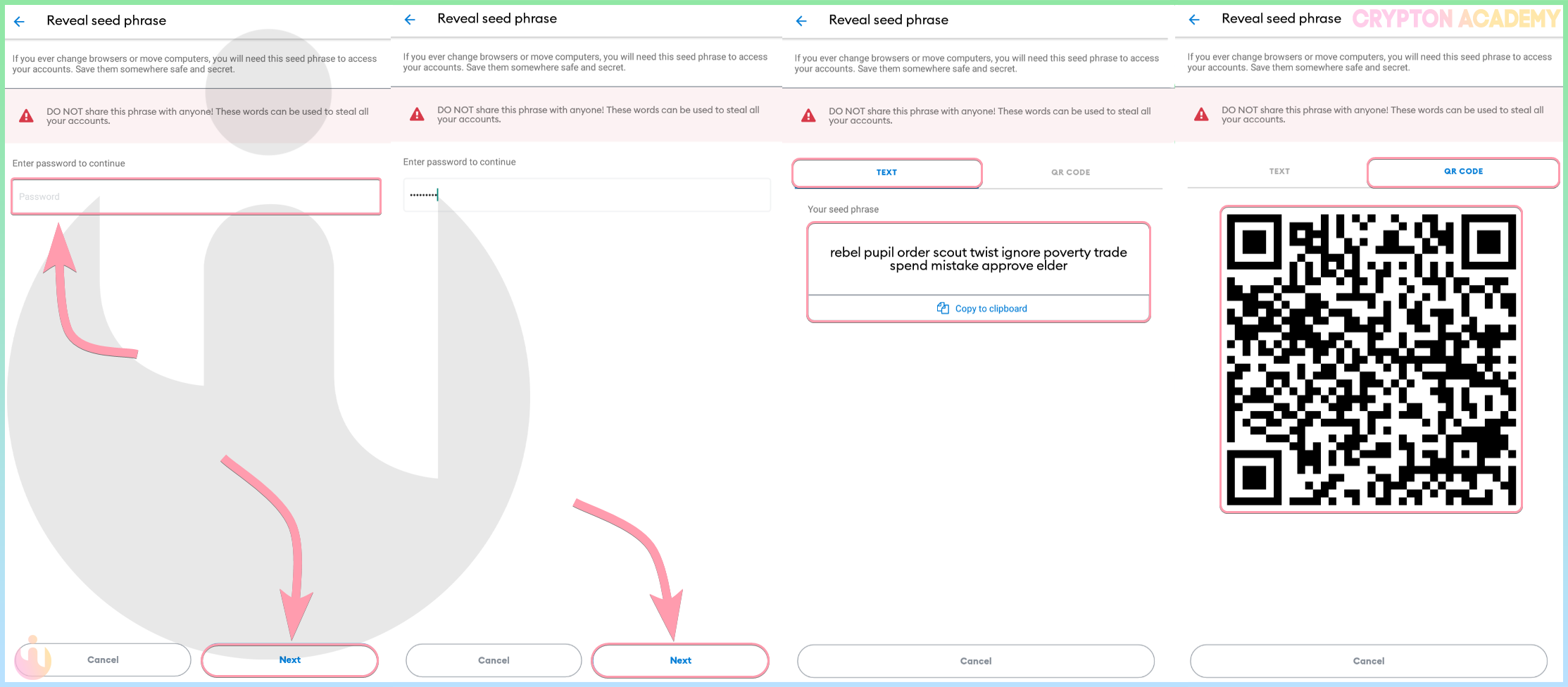Screen dimensions: 1568x687
Task: Select the active QR CODE tab above the QR image
Action: click(x=1463, y=172)
